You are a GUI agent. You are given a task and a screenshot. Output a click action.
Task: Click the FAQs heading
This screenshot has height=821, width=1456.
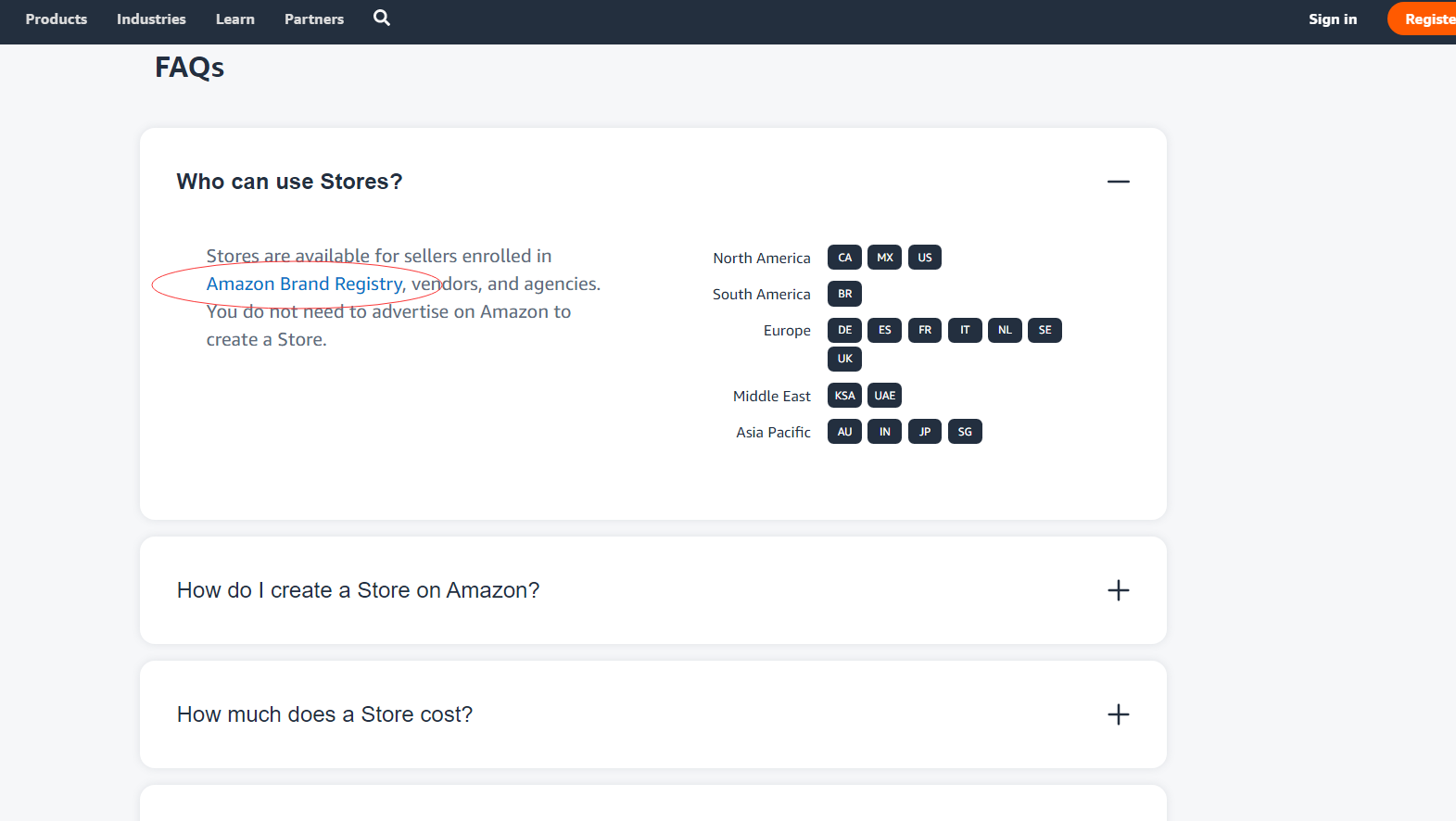pos(189,68)
